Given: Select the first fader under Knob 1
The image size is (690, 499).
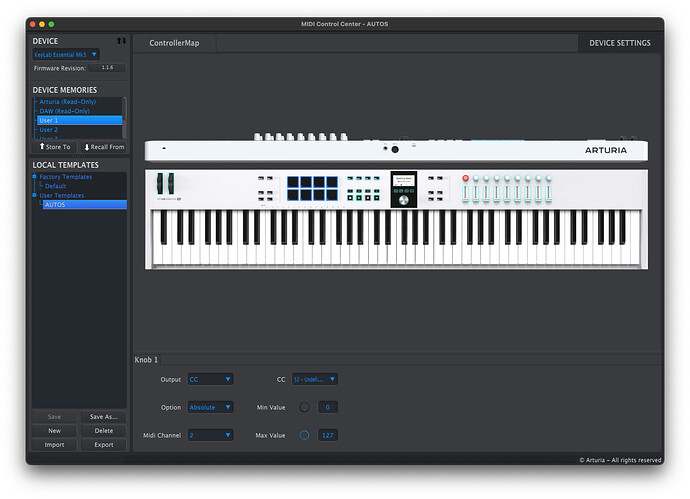Looking at the screenshot, I should (465, 194).
